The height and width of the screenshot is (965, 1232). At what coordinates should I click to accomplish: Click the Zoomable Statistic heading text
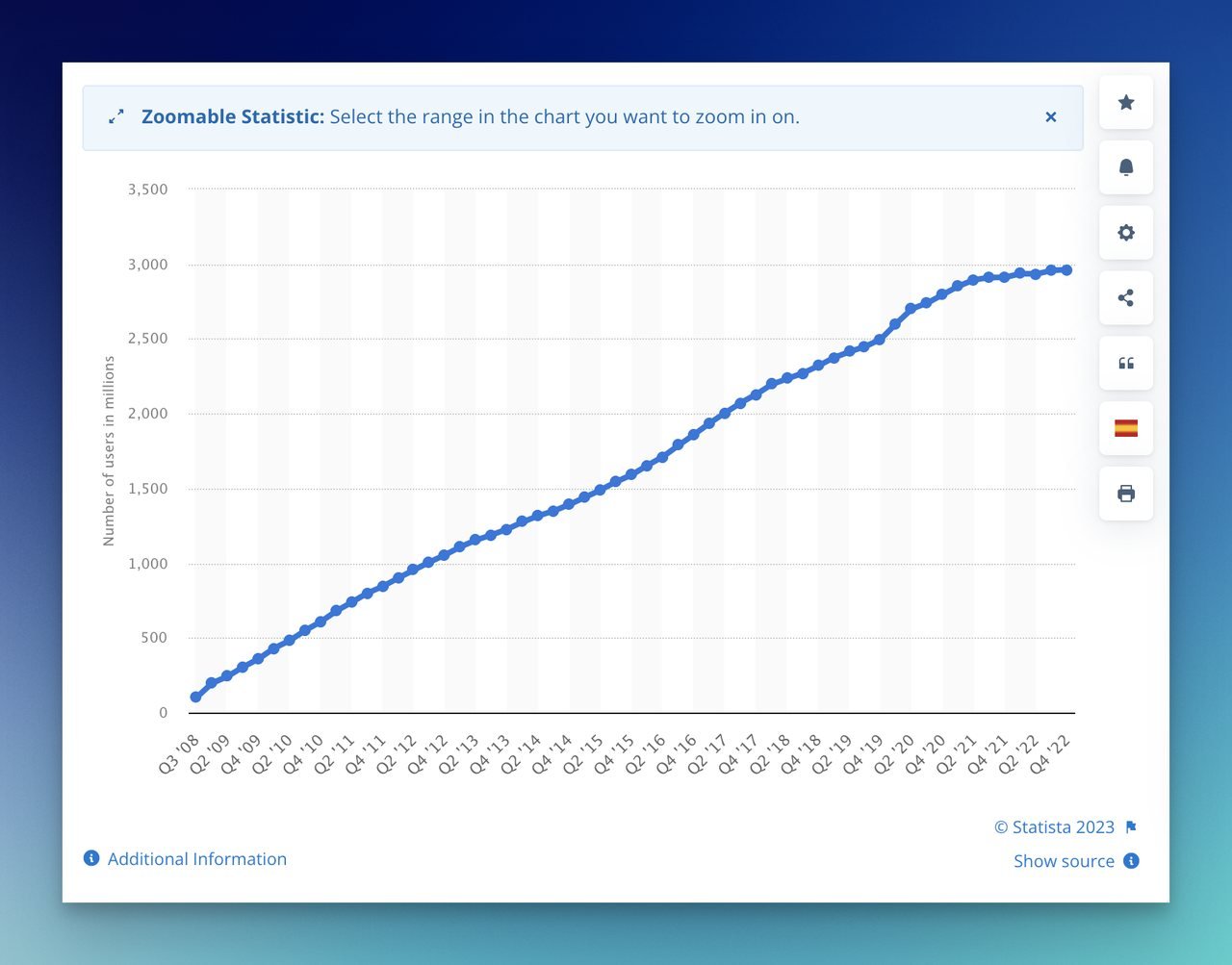[233, 116]
